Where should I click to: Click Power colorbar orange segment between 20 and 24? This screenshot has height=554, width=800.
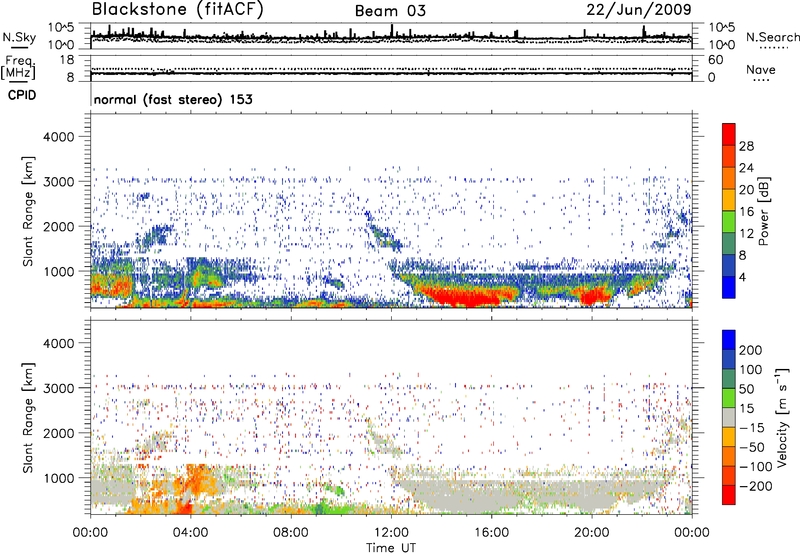coord(729,178)
